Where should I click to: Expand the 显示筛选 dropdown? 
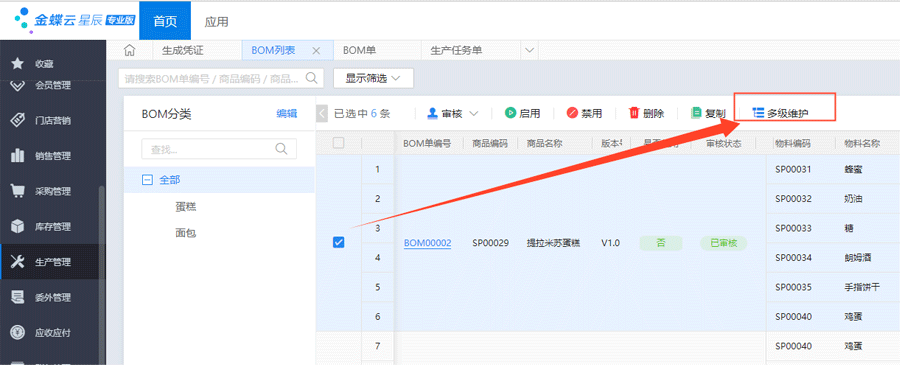point(373,78)
